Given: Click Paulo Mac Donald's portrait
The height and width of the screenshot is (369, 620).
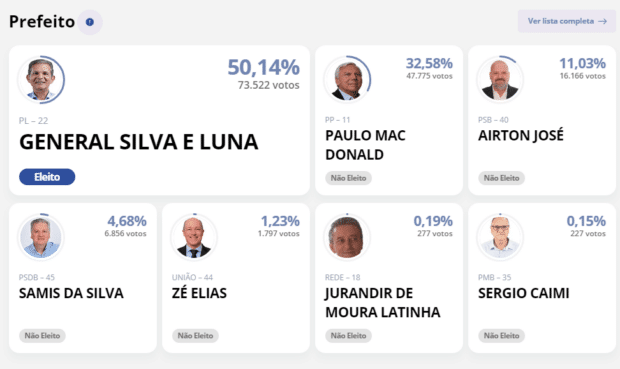Looking at the screenshot, I should click(x=347, y=79).
